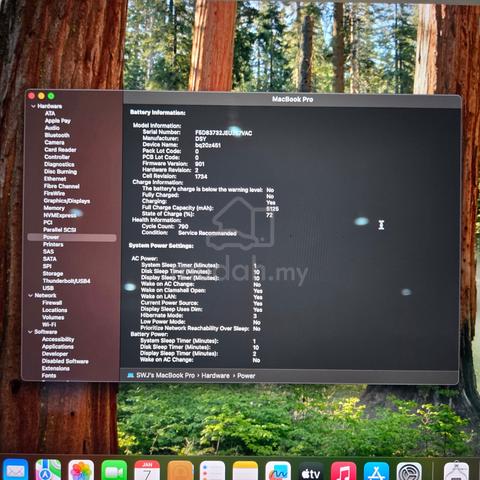Screen dimensions: 480x480
Task: Open the Controller sidebar entry
Action: 57,157
